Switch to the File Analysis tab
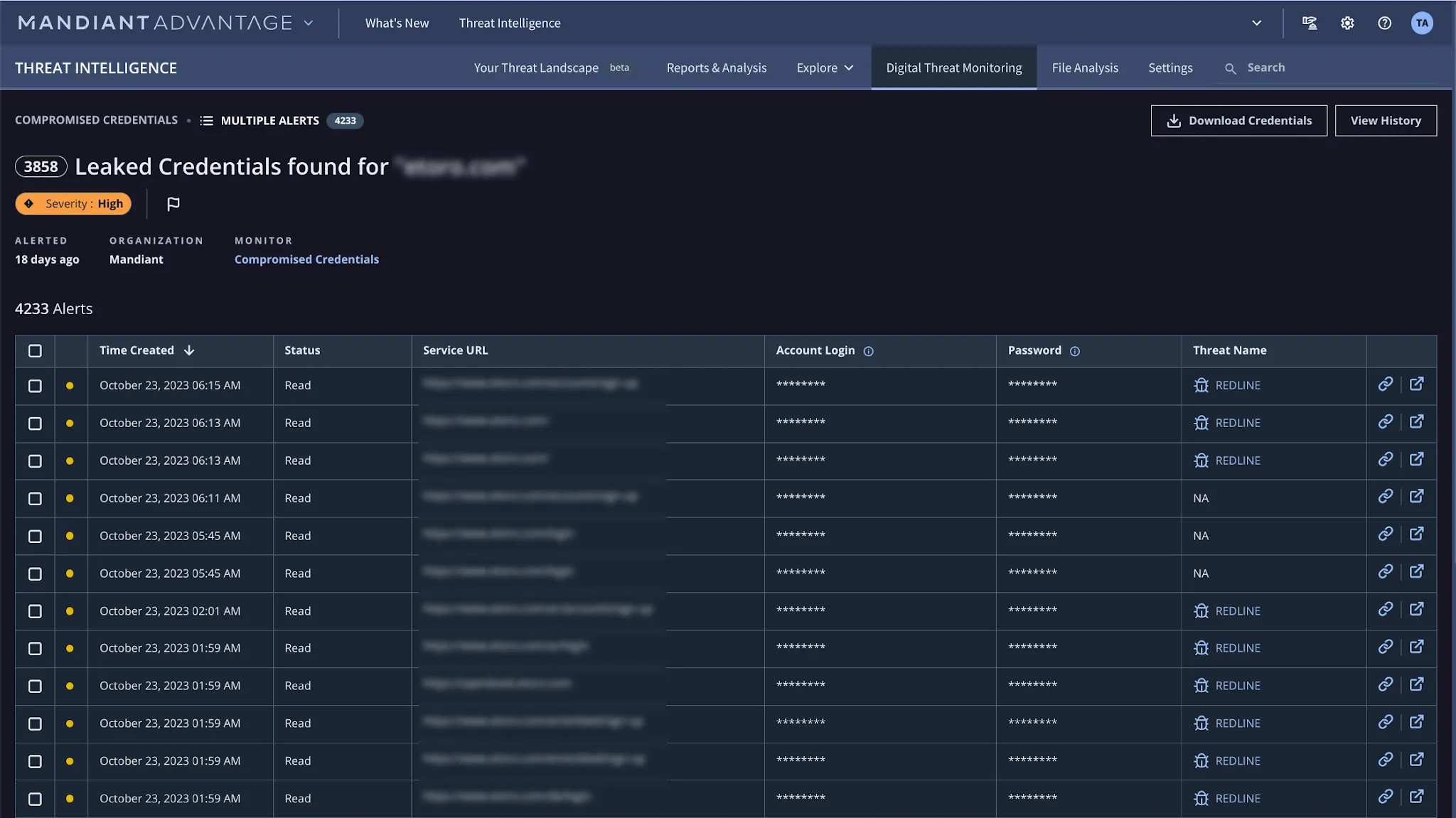This screenshot has width=1456, height=818. 1085,68
